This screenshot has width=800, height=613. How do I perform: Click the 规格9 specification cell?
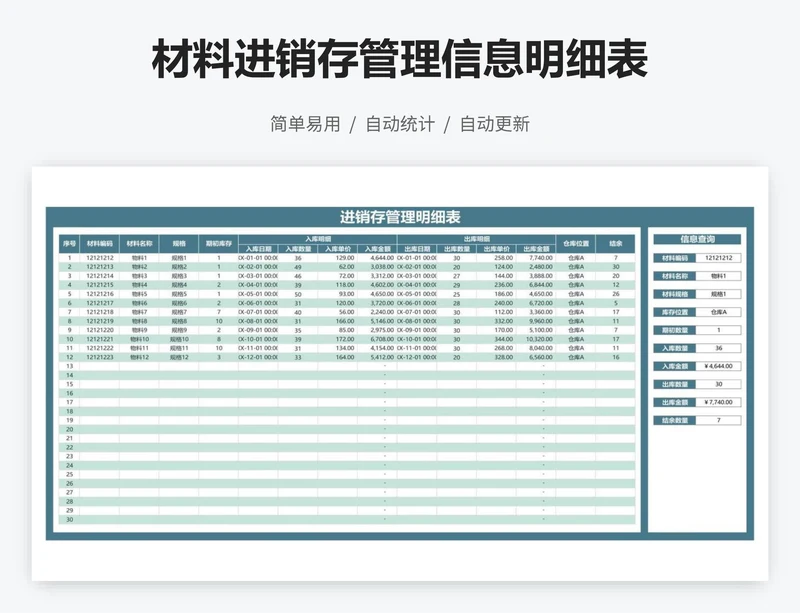coord(179,330)
